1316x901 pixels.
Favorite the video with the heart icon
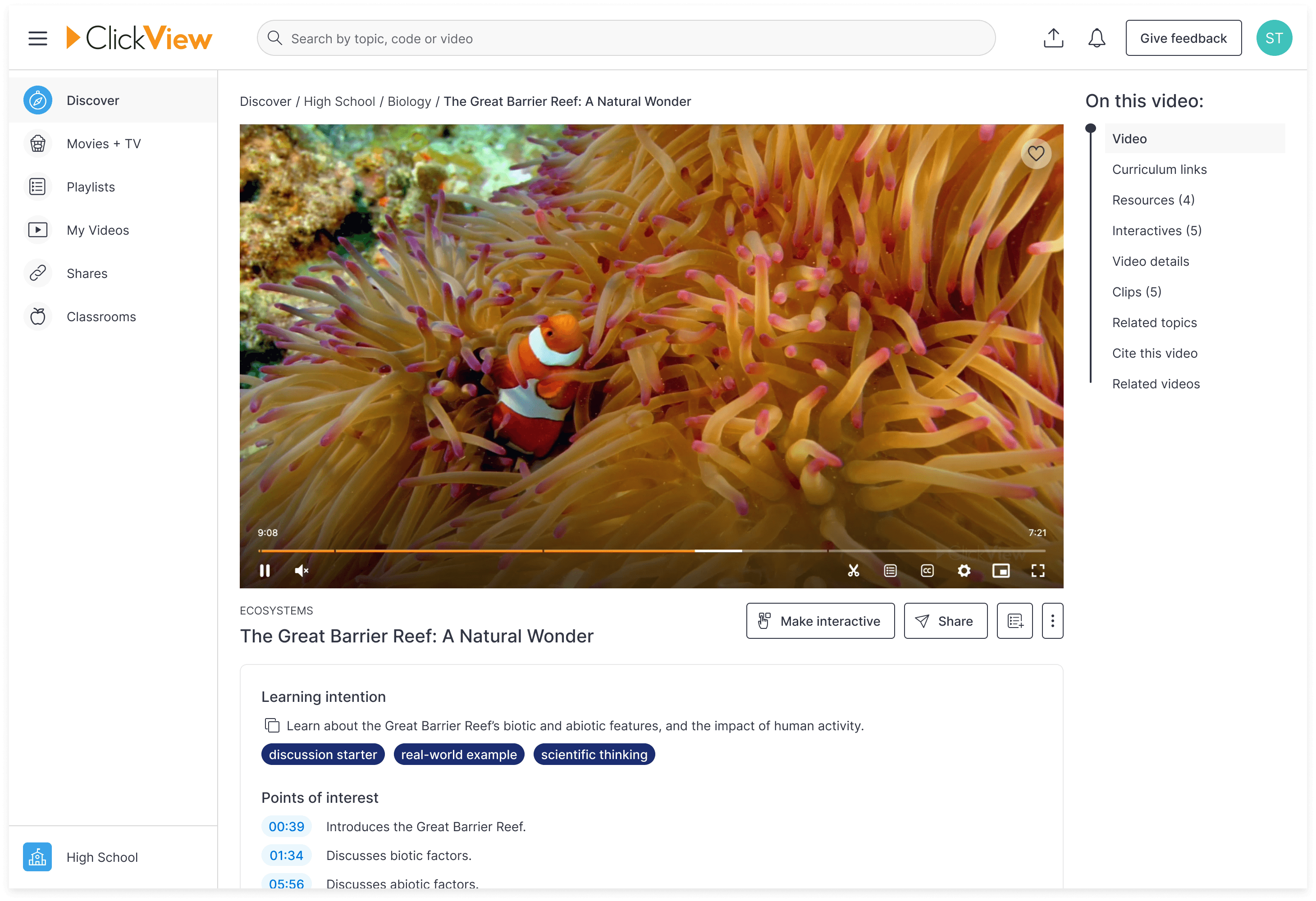[1036, 153]
